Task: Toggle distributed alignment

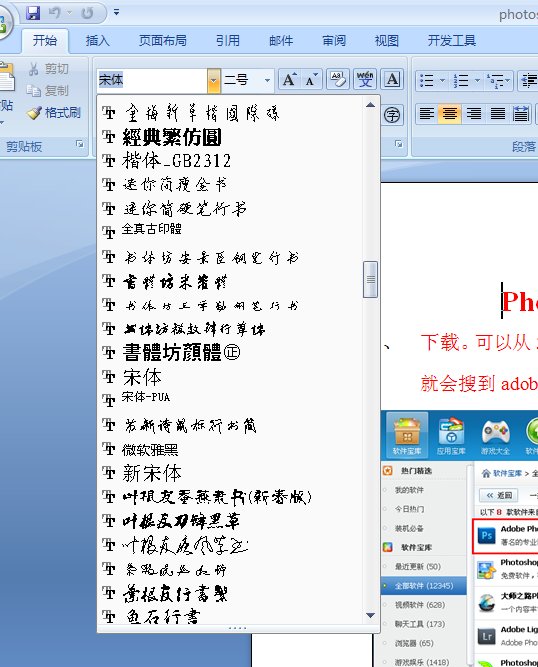Action: pos(521,114)
